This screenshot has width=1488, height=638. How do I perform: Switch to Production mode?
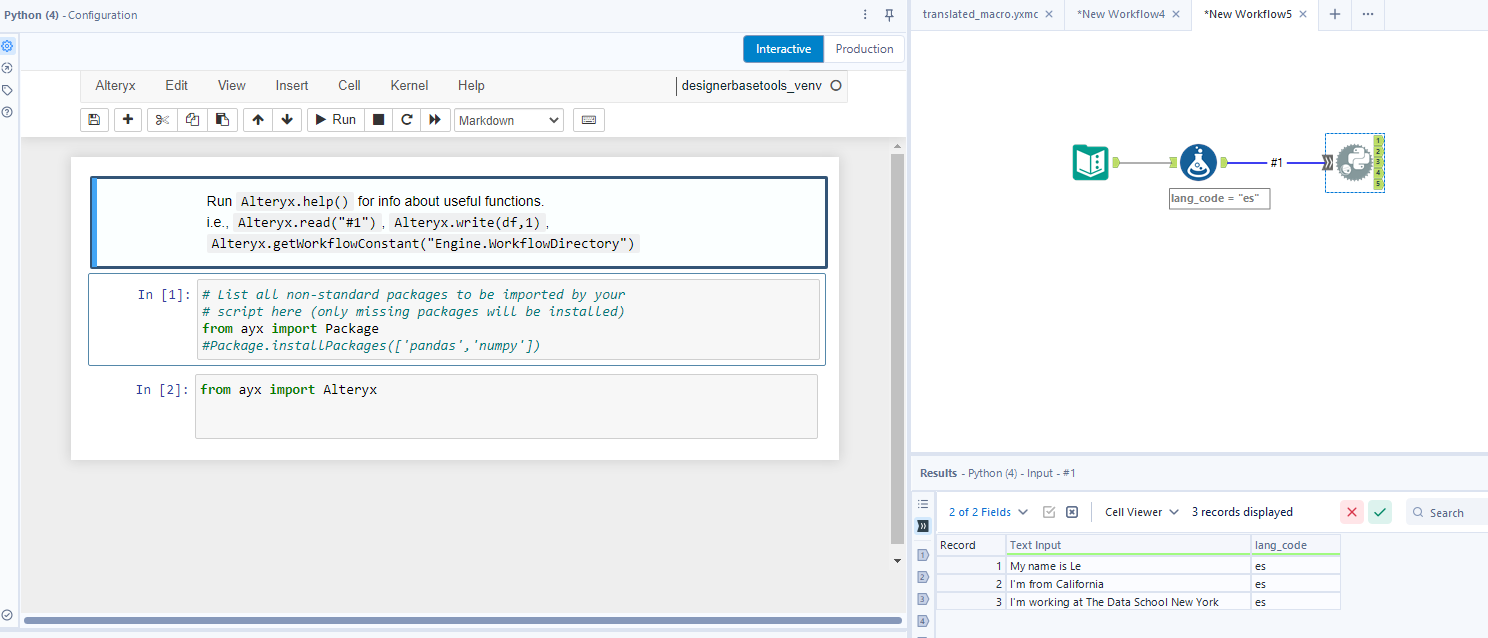(x=864, y=49)
